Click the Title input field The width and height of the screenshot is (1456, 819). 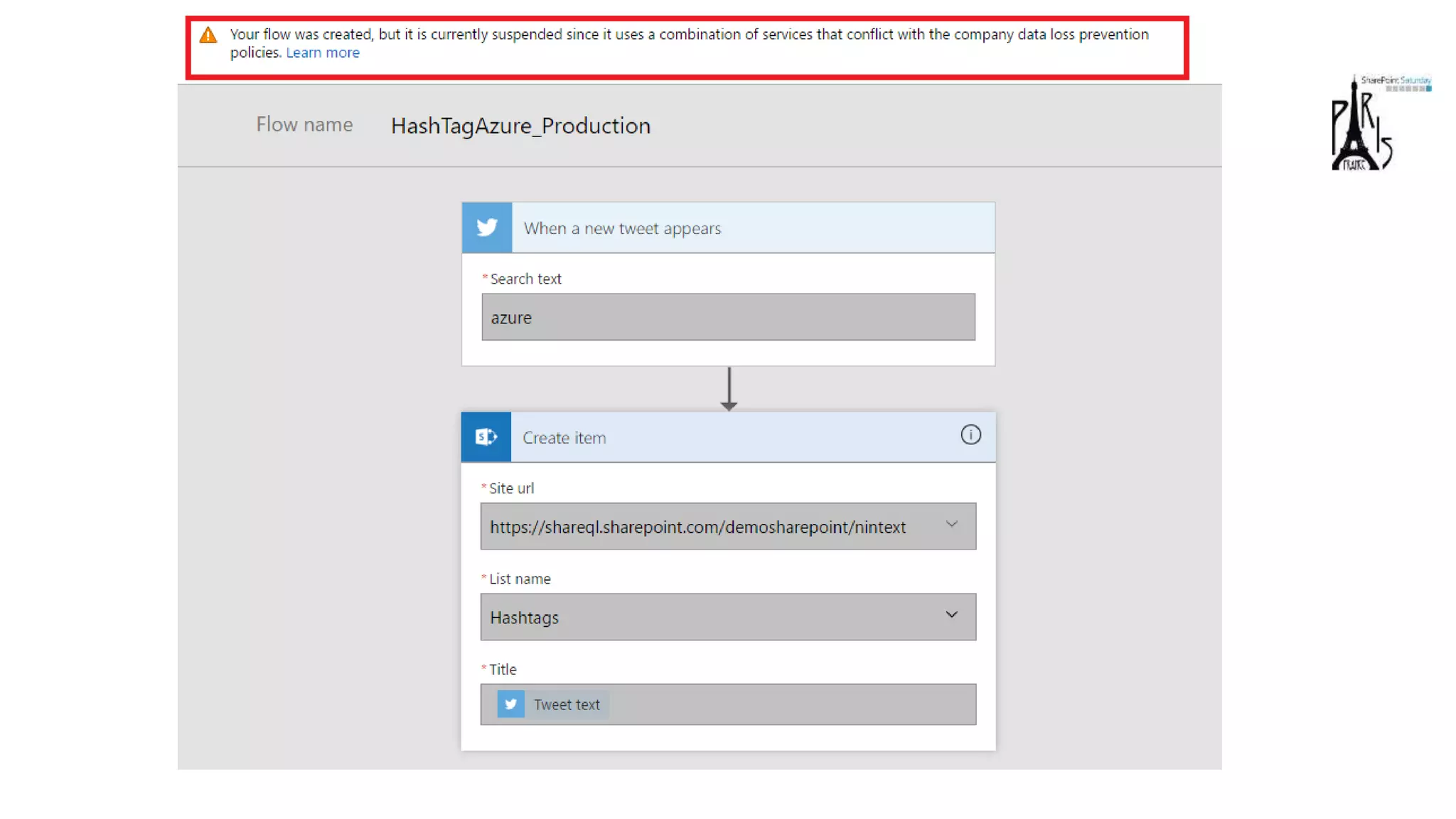pos(789,705)
